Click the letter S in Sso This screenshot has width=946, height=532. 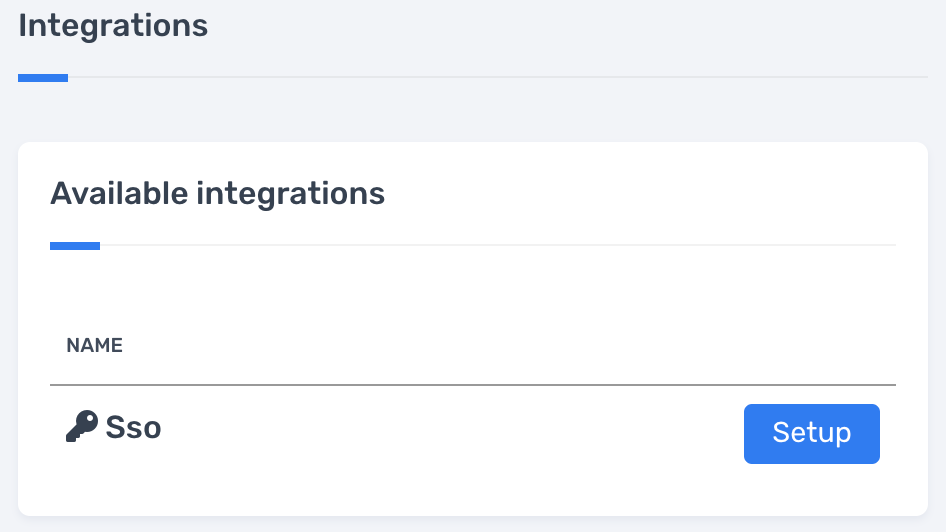115,428
